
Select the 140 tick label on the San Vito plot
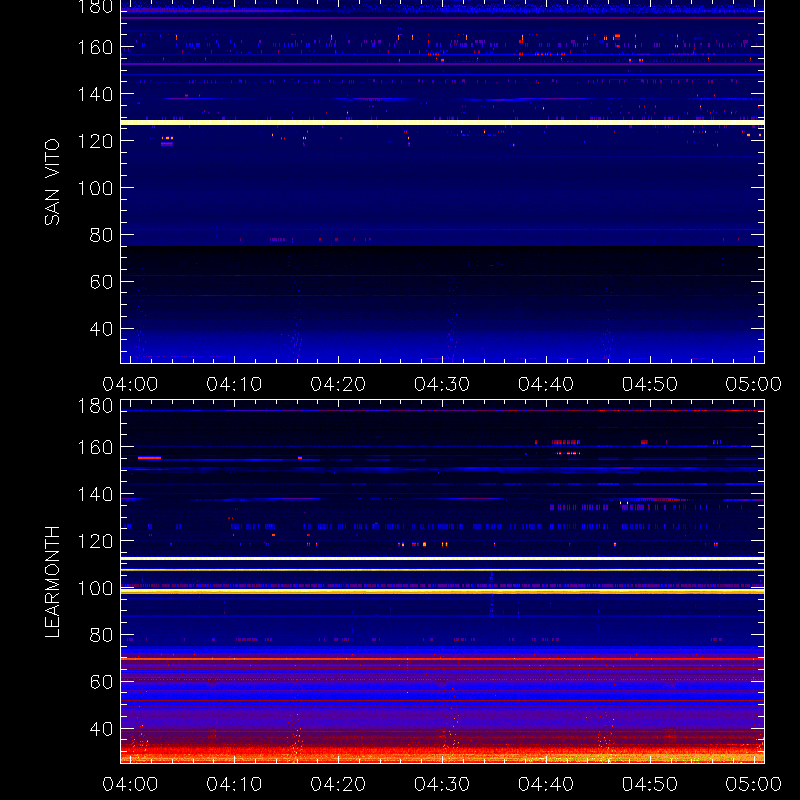(95, 94)
